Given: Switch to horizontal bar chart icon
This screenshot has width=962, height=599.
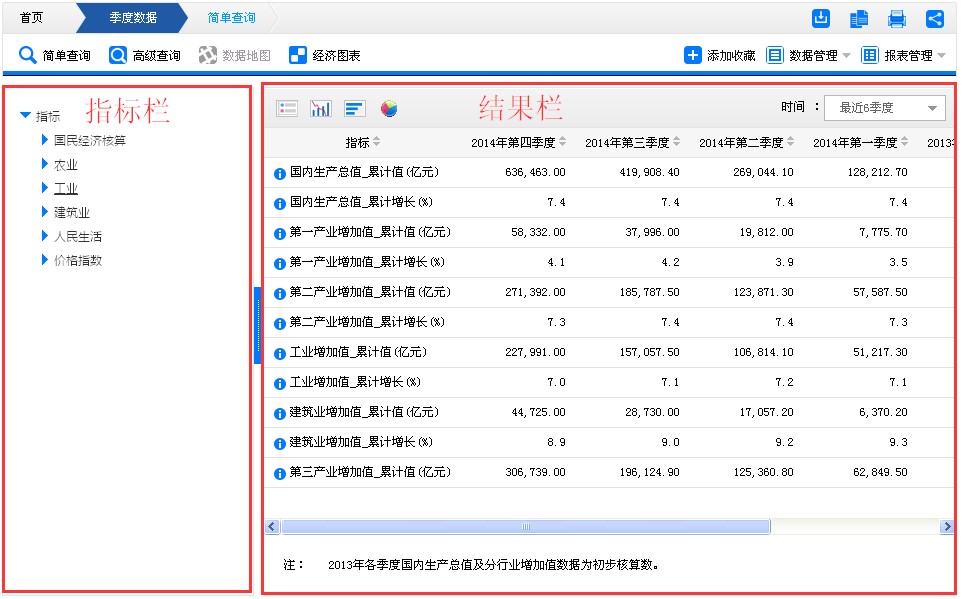Looking at the screenshot, I should (355, 109).
